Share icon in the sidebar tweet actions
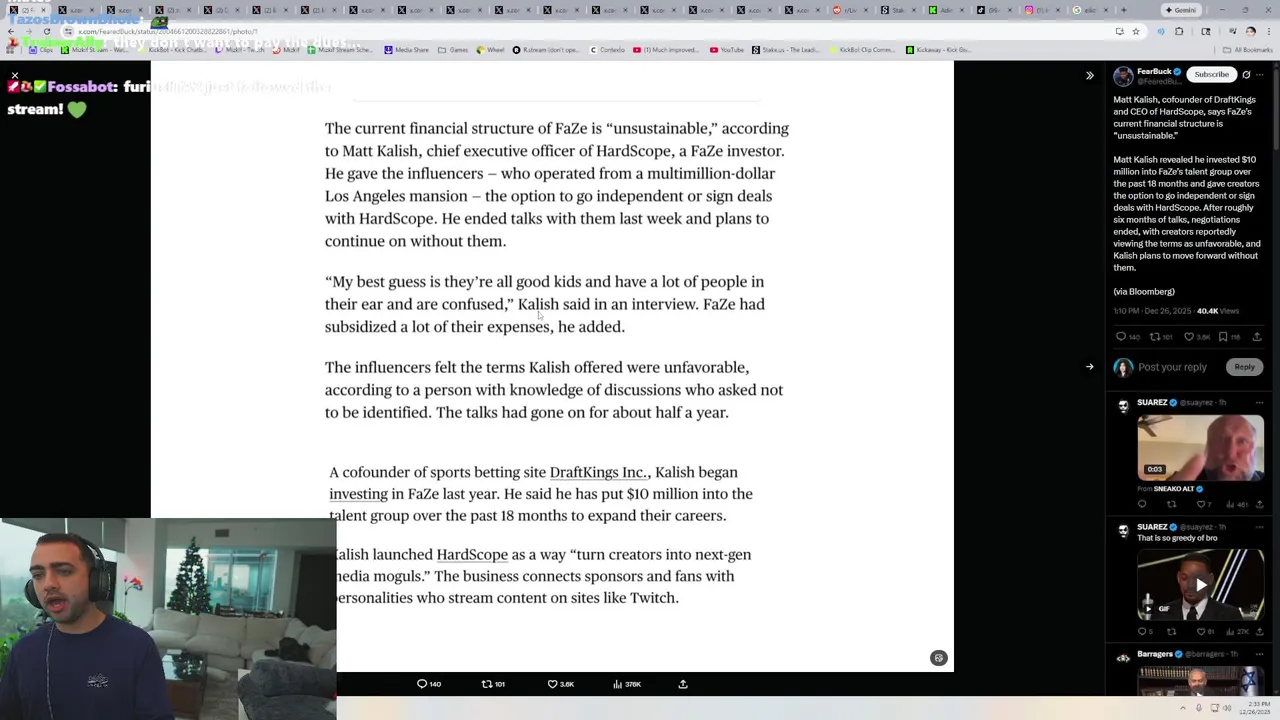The image size is (1280, 720). coord(1257,337)
